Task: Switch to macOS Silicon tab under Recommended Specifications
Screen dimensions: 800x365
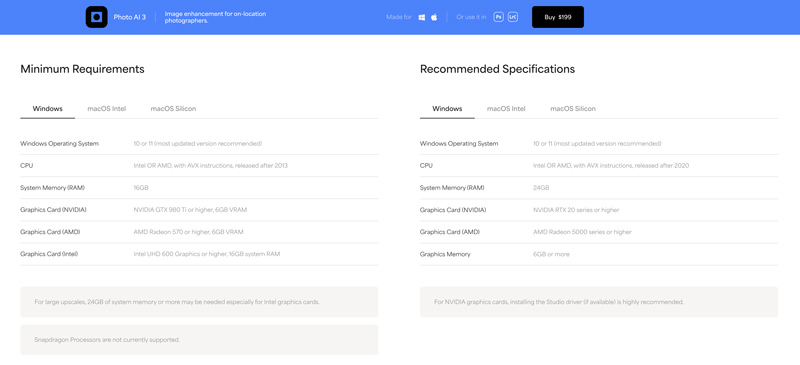Action: pyautogui.click(x=572, y=109)
